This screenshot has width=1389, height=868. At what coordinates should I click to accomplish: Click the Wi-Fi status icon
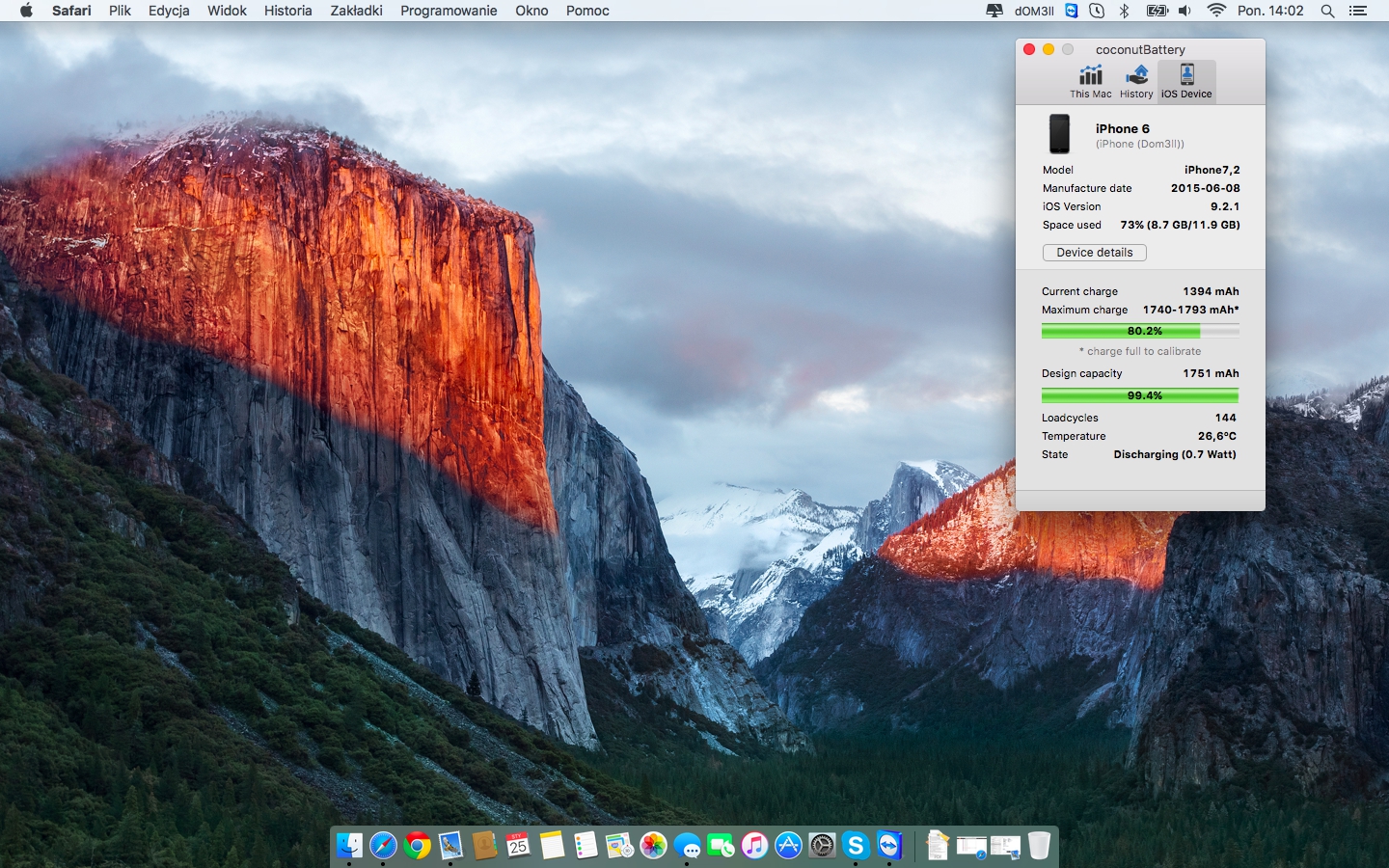click(x=1216, y=11)
